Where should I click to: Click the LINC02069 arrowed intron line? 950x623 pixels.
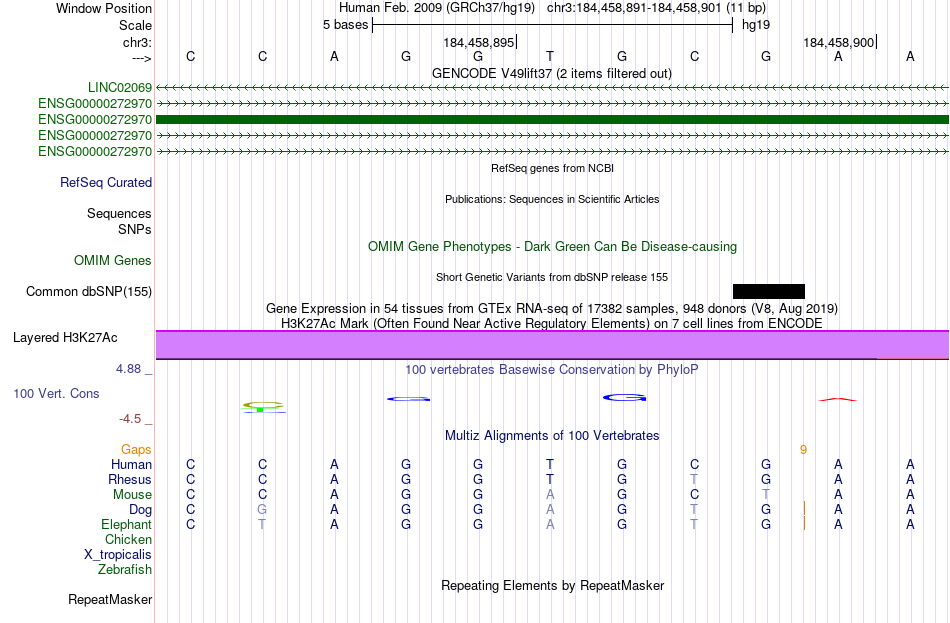pyautogui.click(x=552, y=88)
